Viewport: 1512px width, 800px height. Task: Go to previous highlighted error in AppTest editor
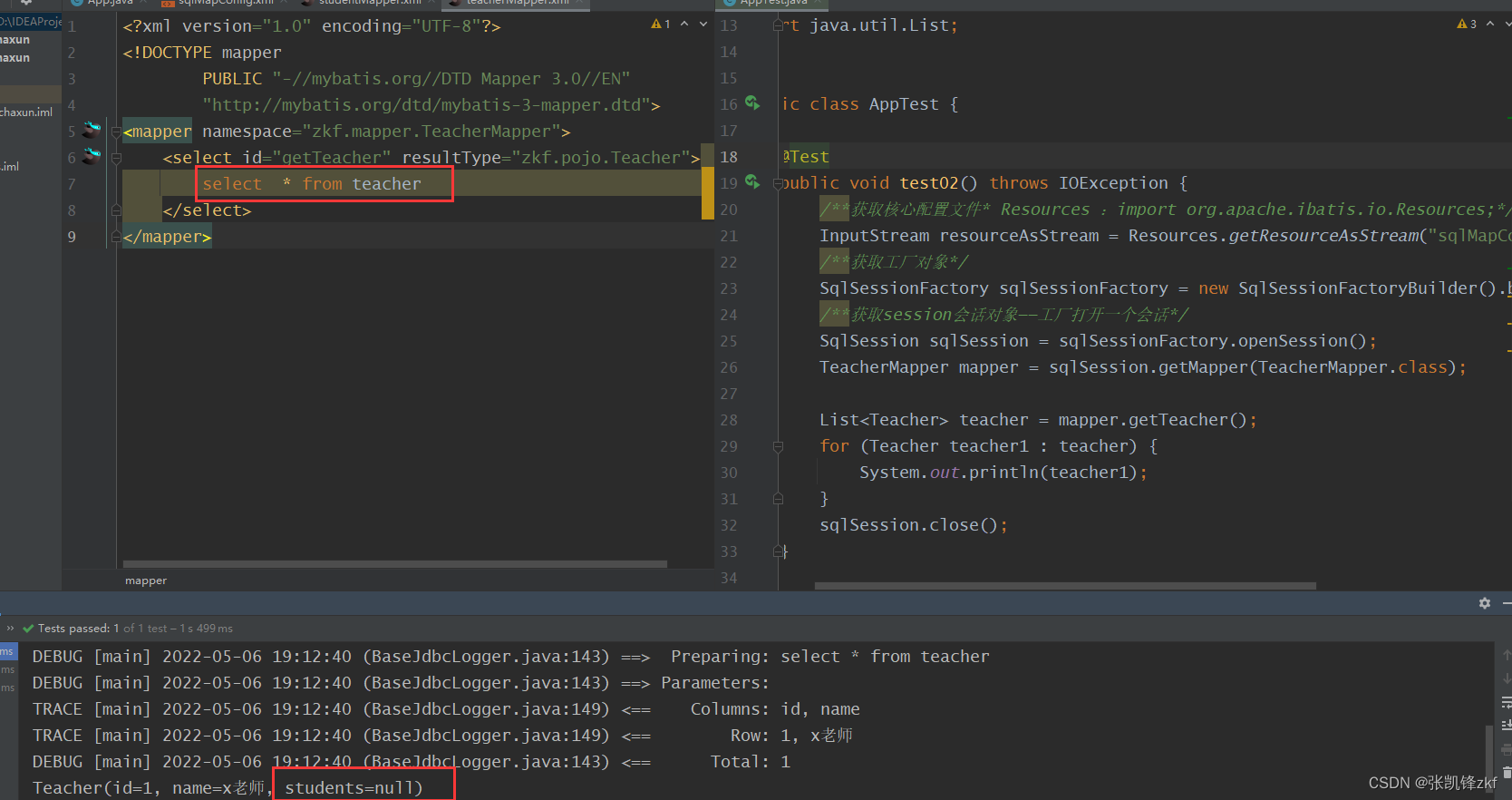point(1490,24)
